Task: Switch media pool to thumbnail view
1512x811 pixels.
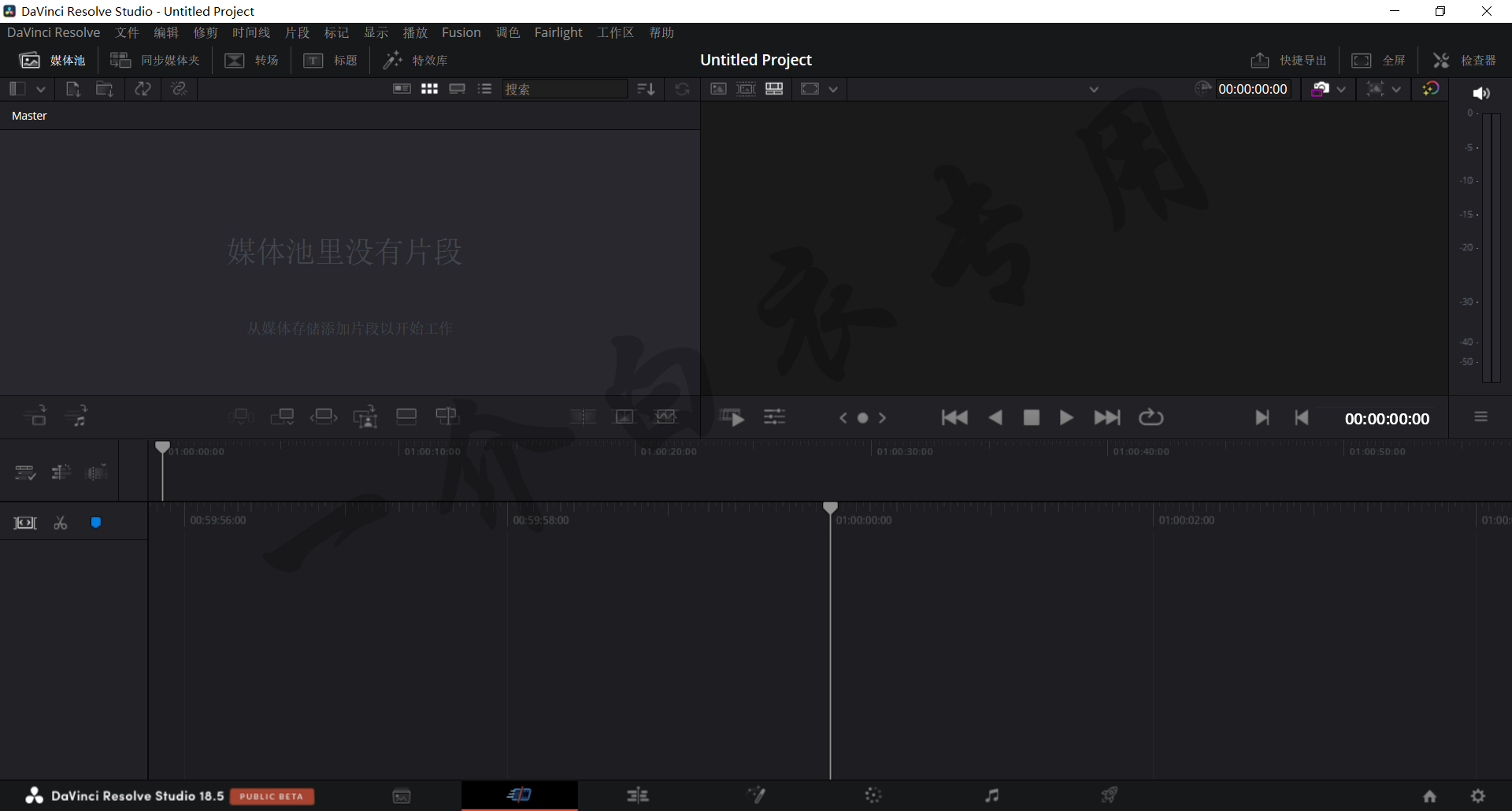Action: coord(429,89)
